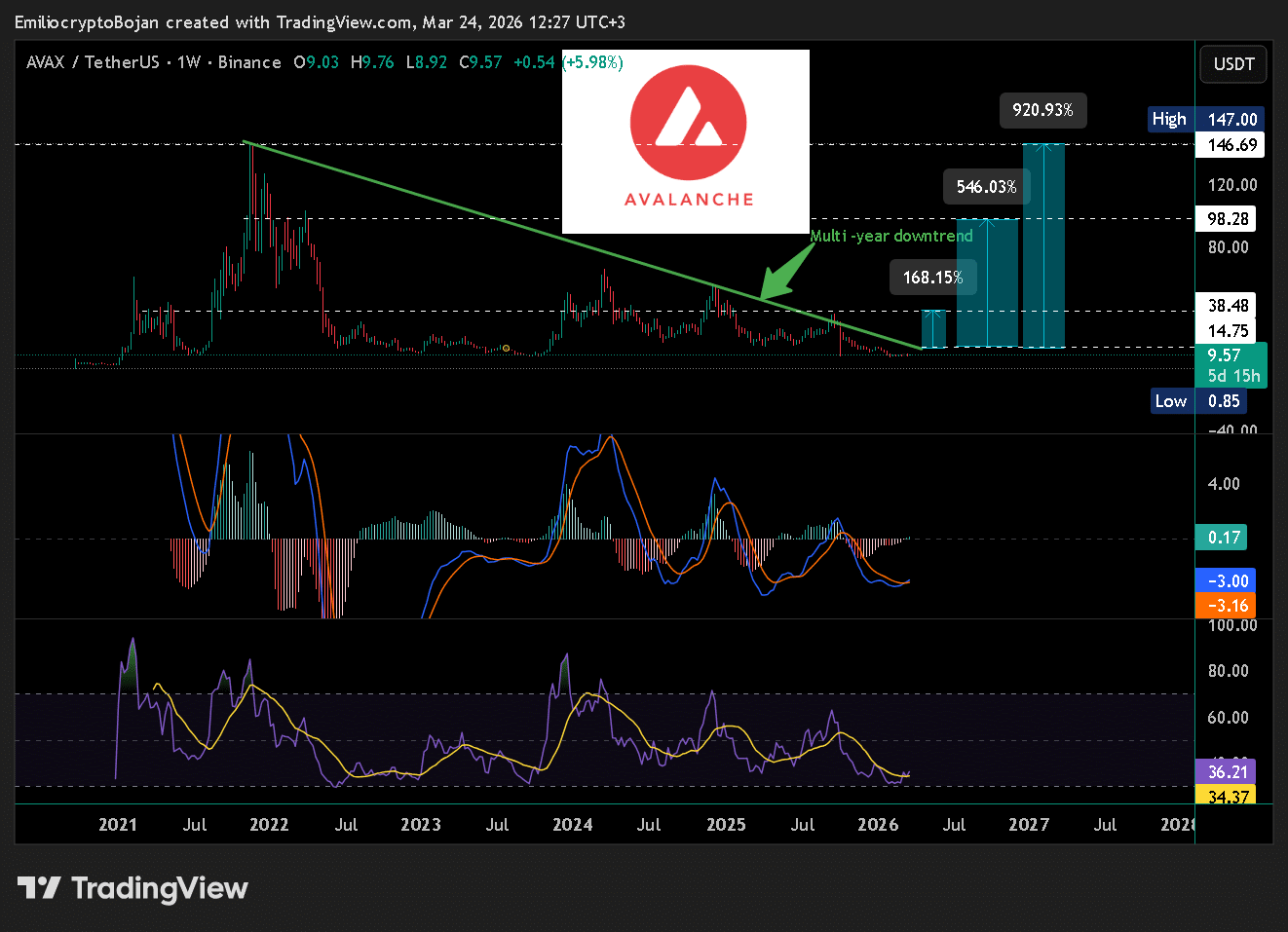
Task: Click the purple RSI value label 36.21
Action: 1227,771
